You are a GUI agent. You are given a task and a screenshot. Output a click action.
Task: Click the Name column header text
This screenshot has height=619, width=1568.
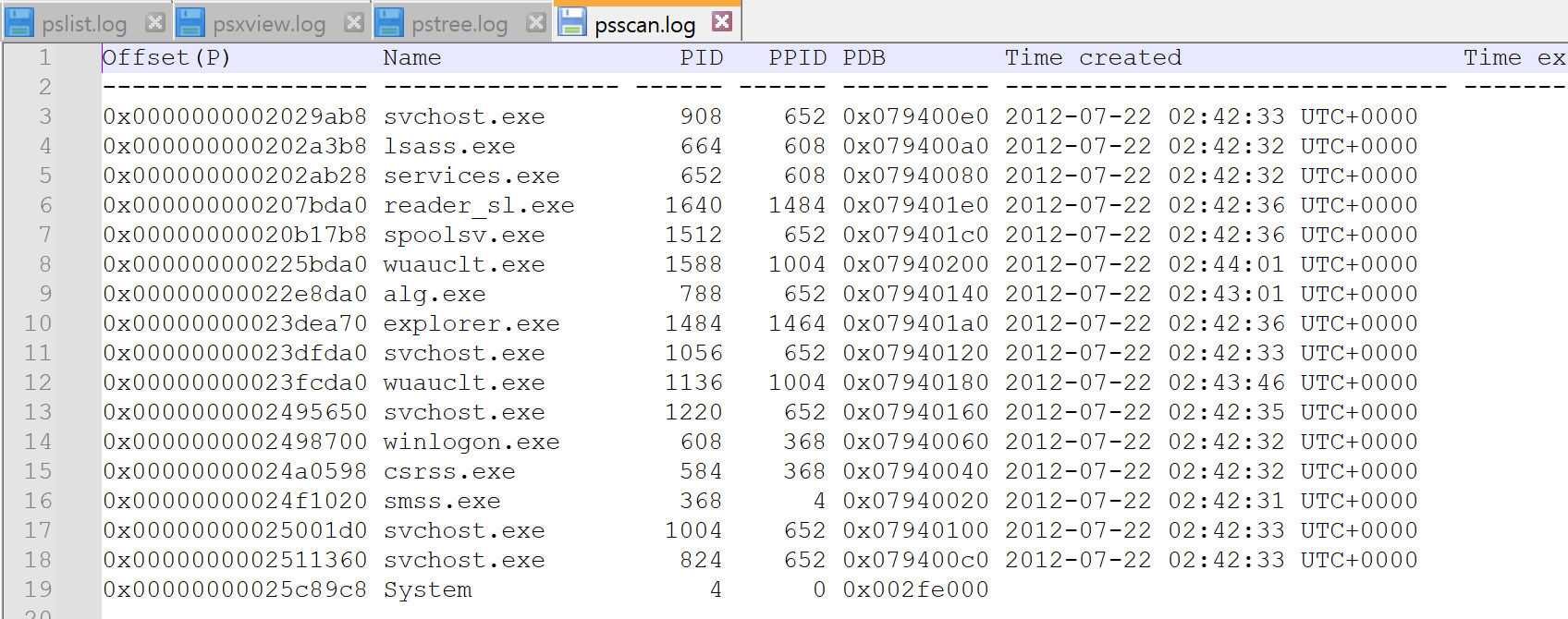[x=412, y=57]
